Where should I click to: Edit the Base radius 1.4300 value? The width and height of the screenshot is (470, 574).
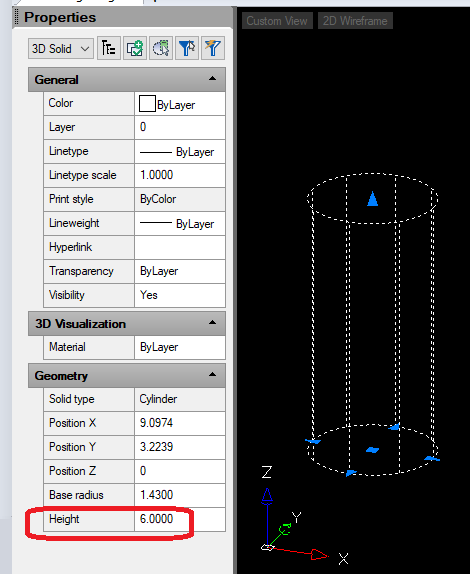[180, 495]
